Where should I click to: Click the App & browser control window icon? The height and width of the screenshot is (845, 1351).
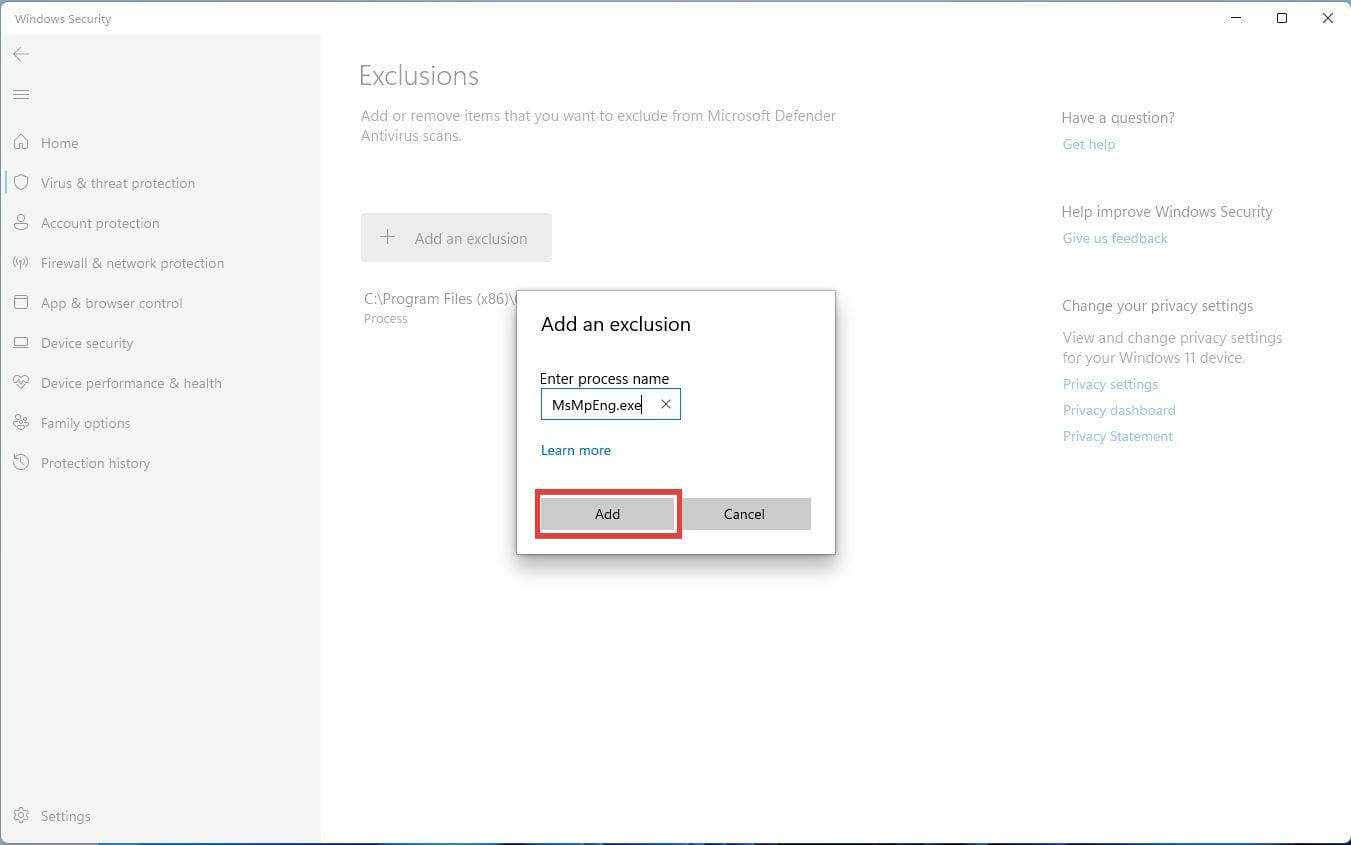pos(21,303)
